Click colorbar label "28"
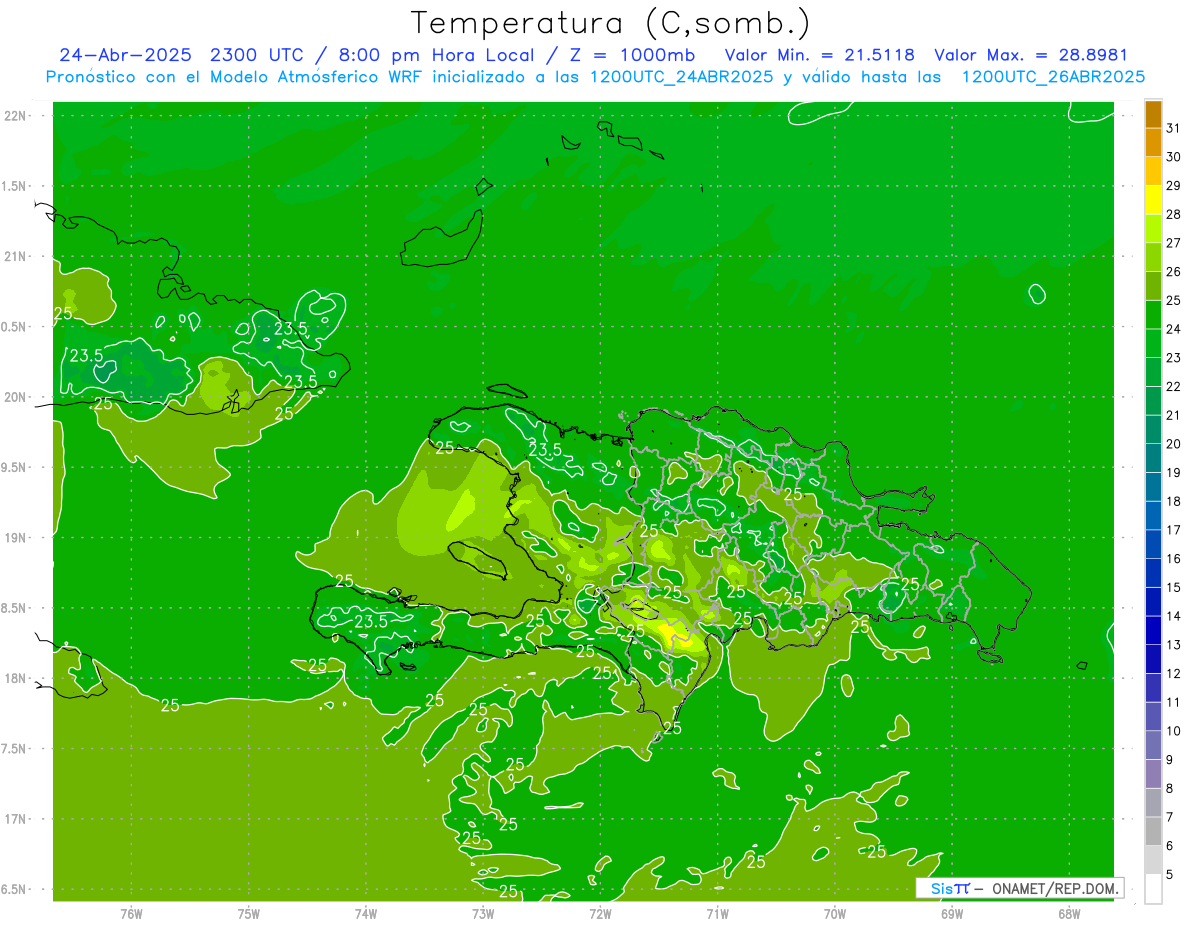The height and width of the screenshot is (927, 1200). (1173, 214)
